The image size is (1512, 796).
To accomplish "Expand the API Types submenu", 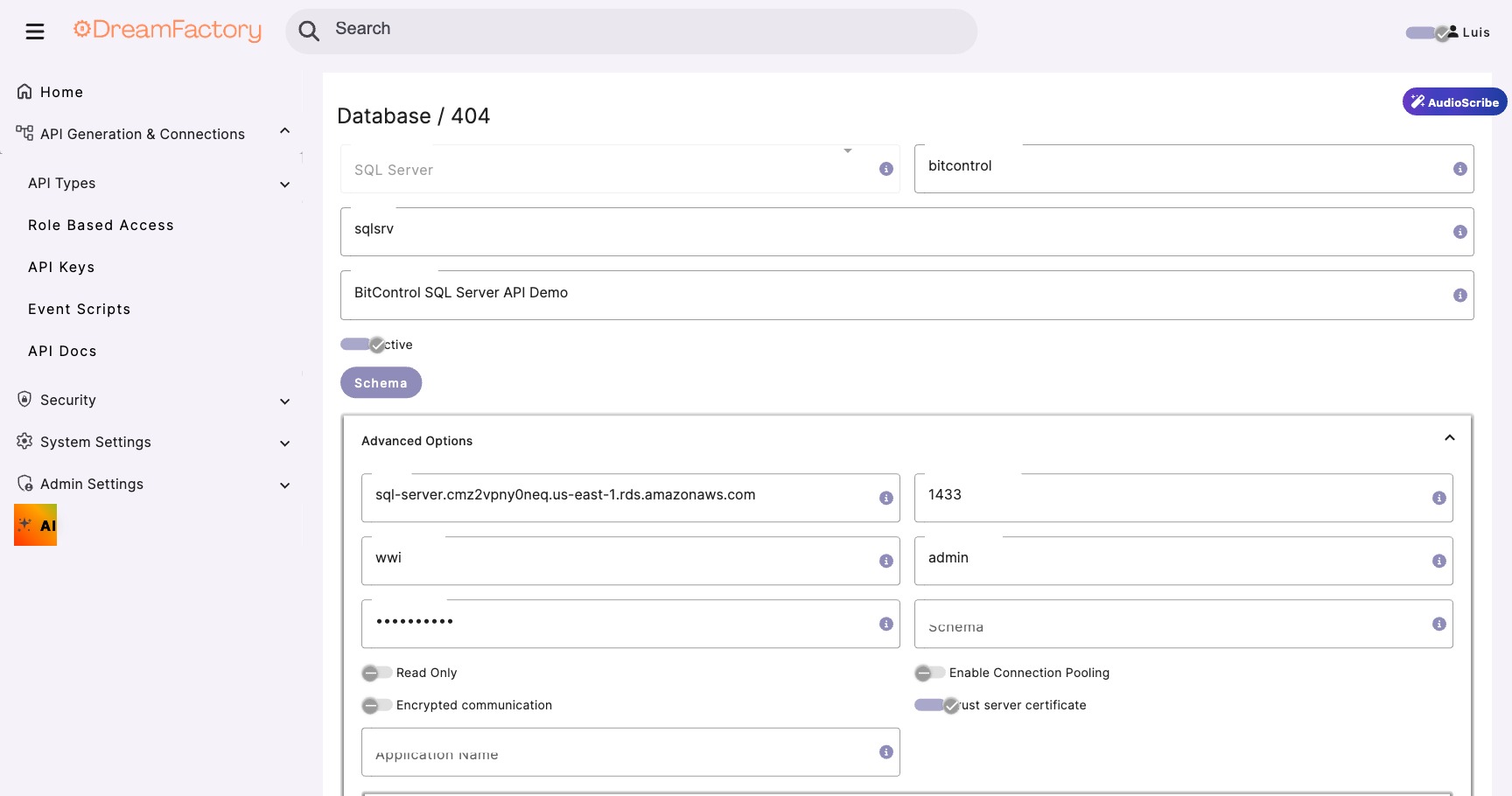I will click(284, 184).
